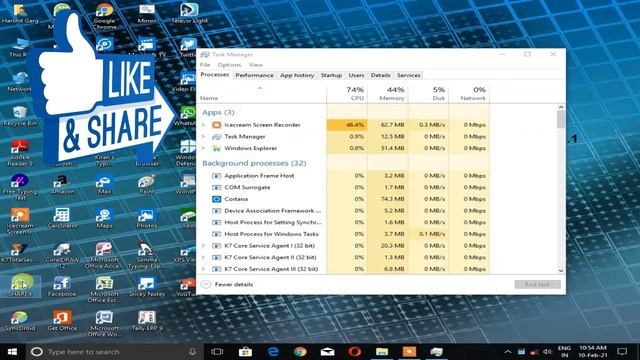Select the Device Association Framework row
Screen dimensions: 640x360
point(343,211)
